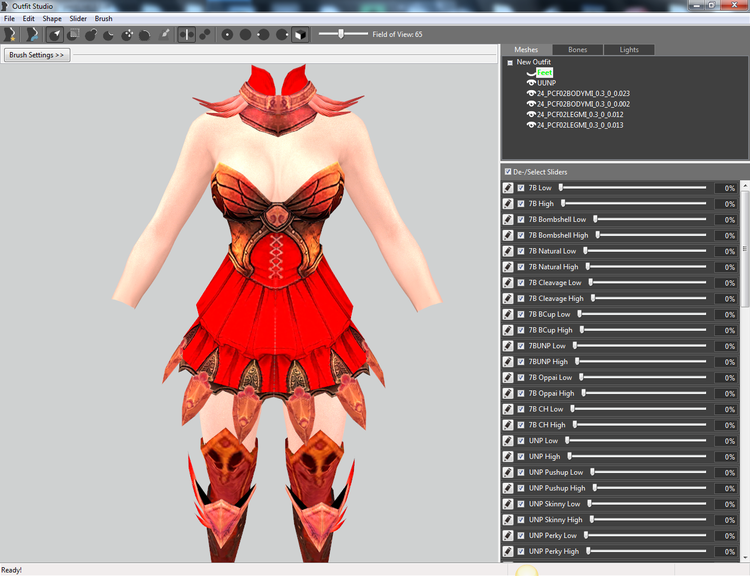Switch to front view icon
Viewport: 750px width, 576px height.
tap(227, 34)
